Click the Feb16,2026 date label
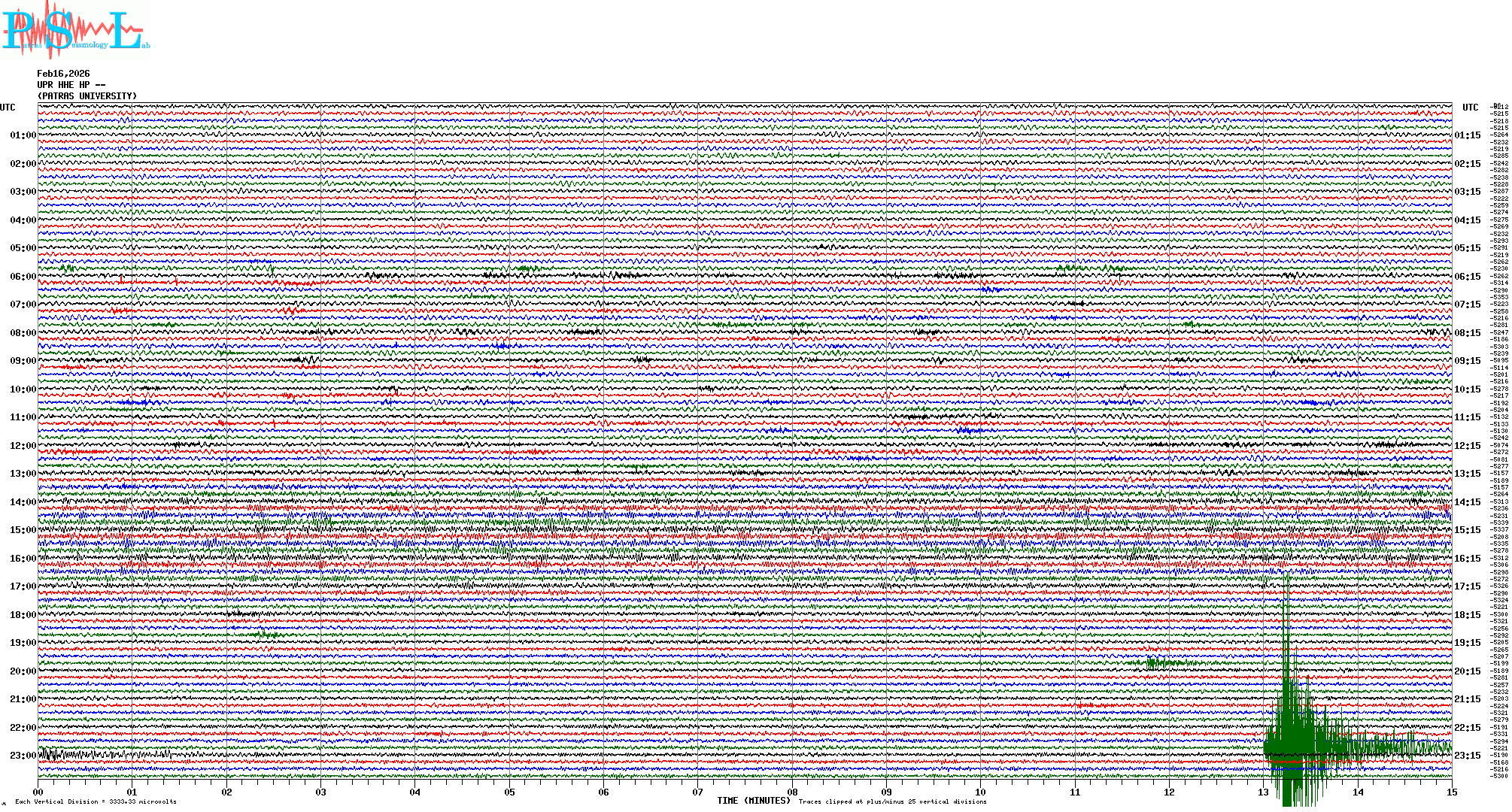This screenshot has height=812, width=1512. 63,74
